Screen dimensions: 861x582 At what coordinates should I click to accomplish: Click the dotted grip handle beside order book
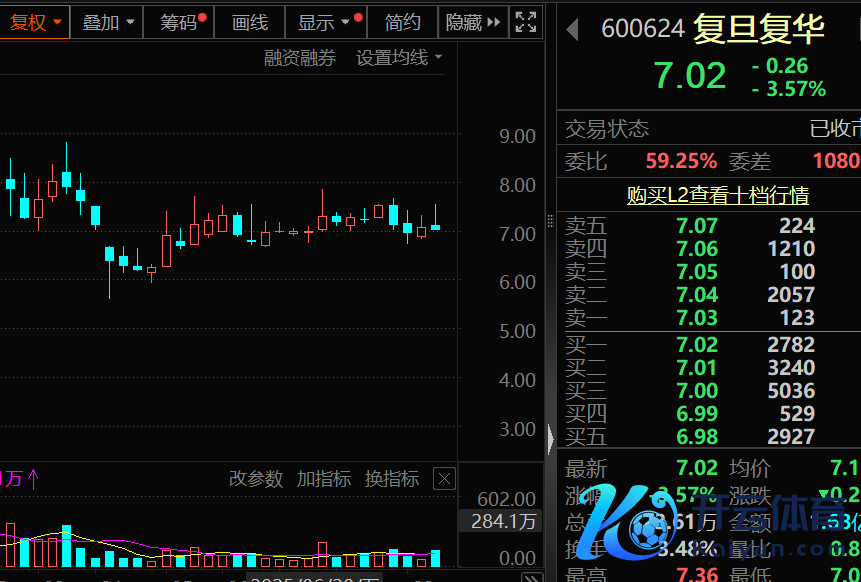point(550,221)
